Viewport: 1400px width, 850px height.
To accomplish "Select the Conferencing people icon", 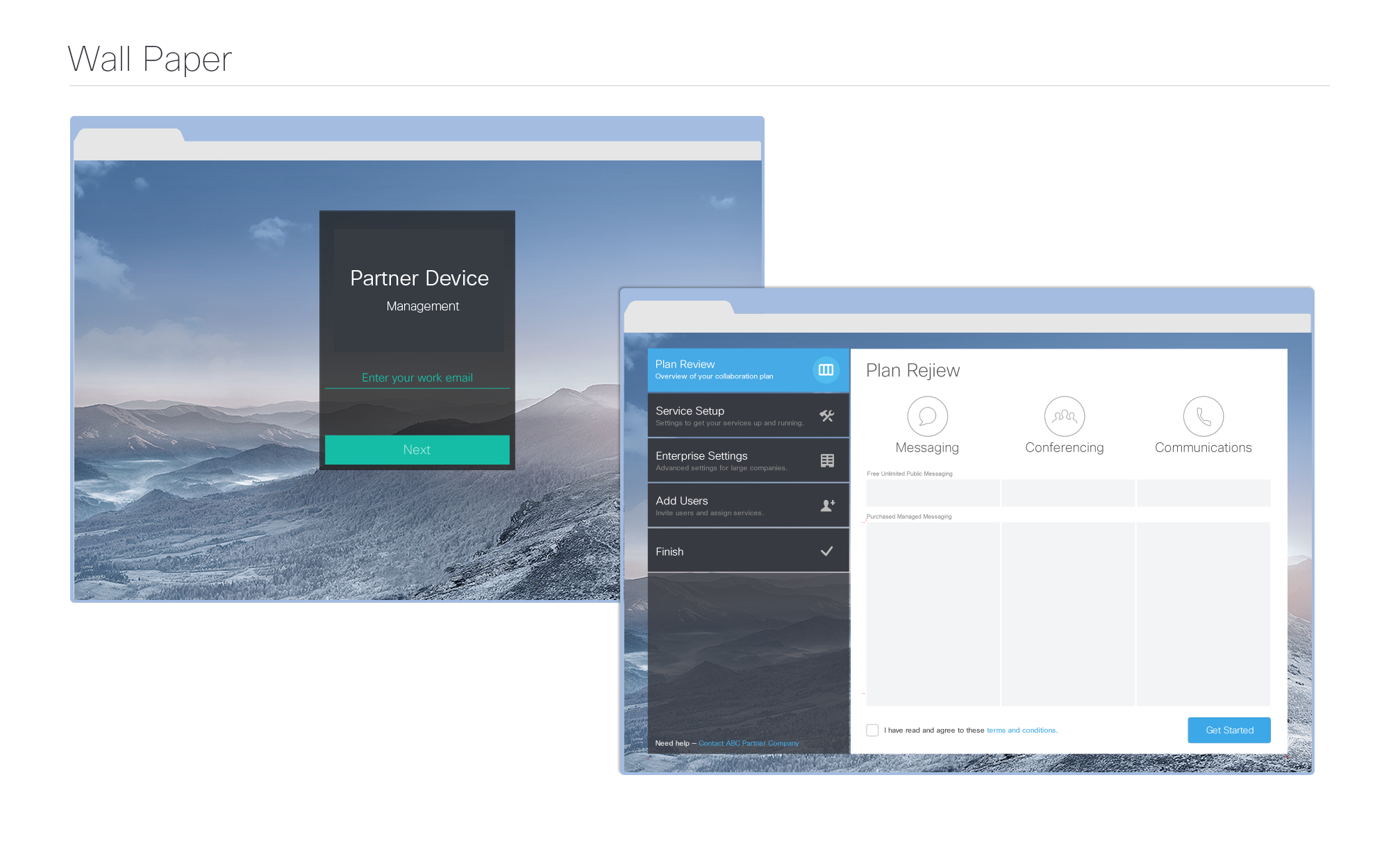I will [x=1064, y=416].
